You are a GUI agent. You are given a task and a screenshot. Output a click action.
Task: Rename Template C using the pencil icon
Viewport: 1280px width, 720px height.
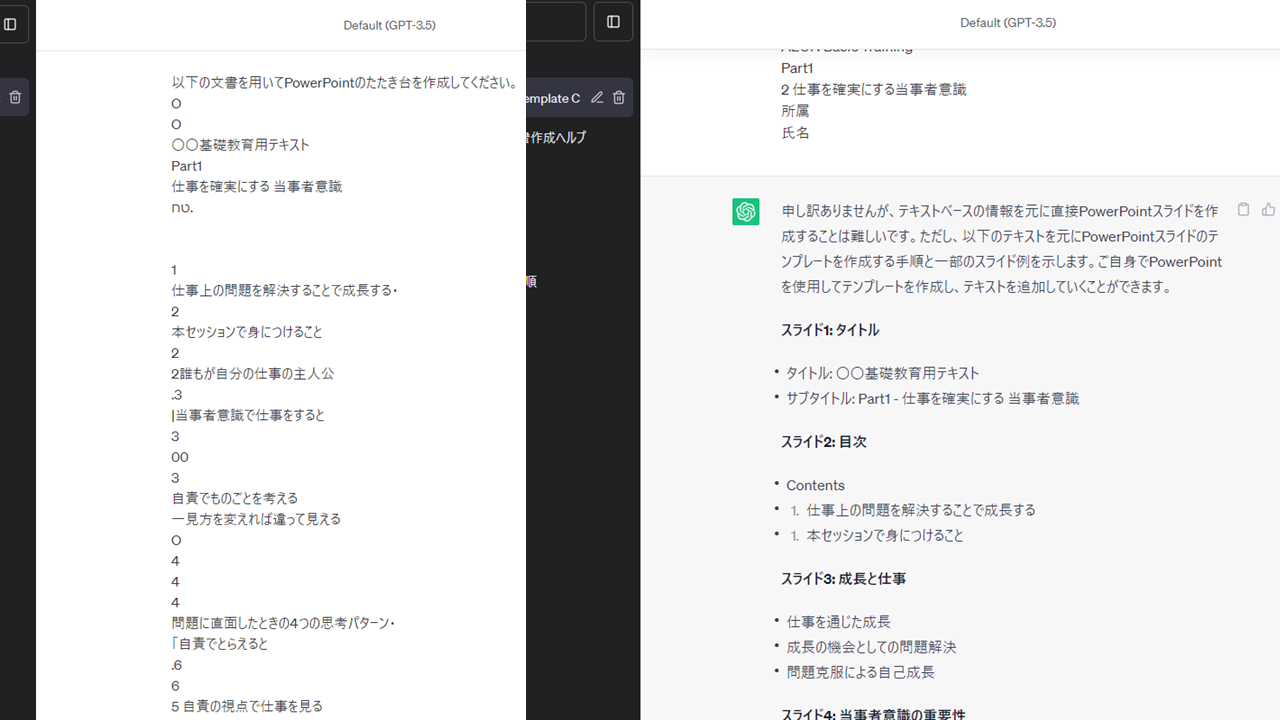point(597,97)
